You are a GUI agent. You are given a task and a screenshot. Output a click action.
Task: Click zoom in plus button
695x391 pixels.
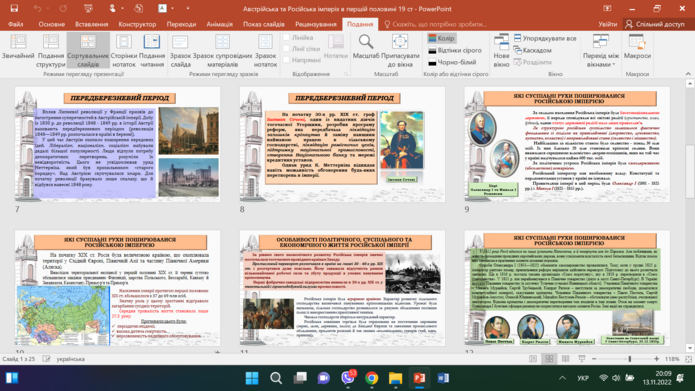pyautogui.click(x=656, y=359)
